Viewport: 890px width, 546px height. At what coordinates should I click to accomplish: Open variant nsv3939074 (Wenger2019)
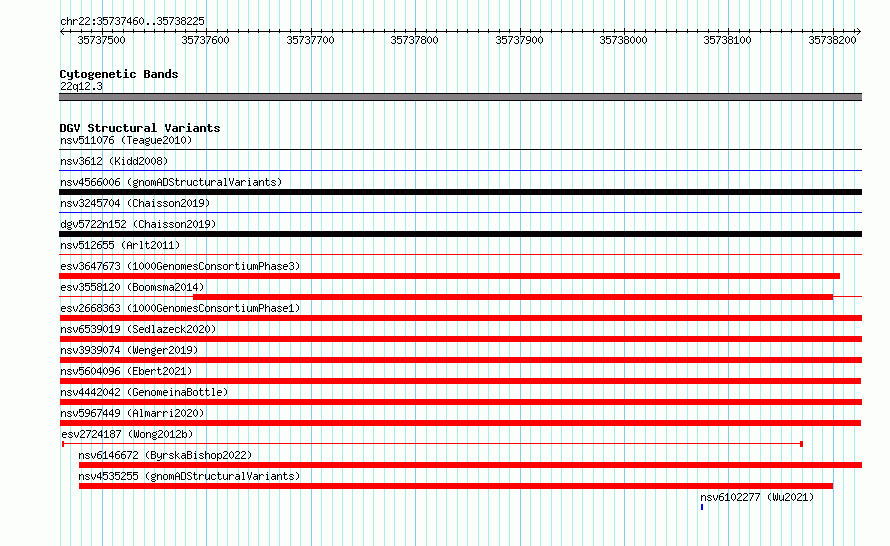tap(129, 350)
